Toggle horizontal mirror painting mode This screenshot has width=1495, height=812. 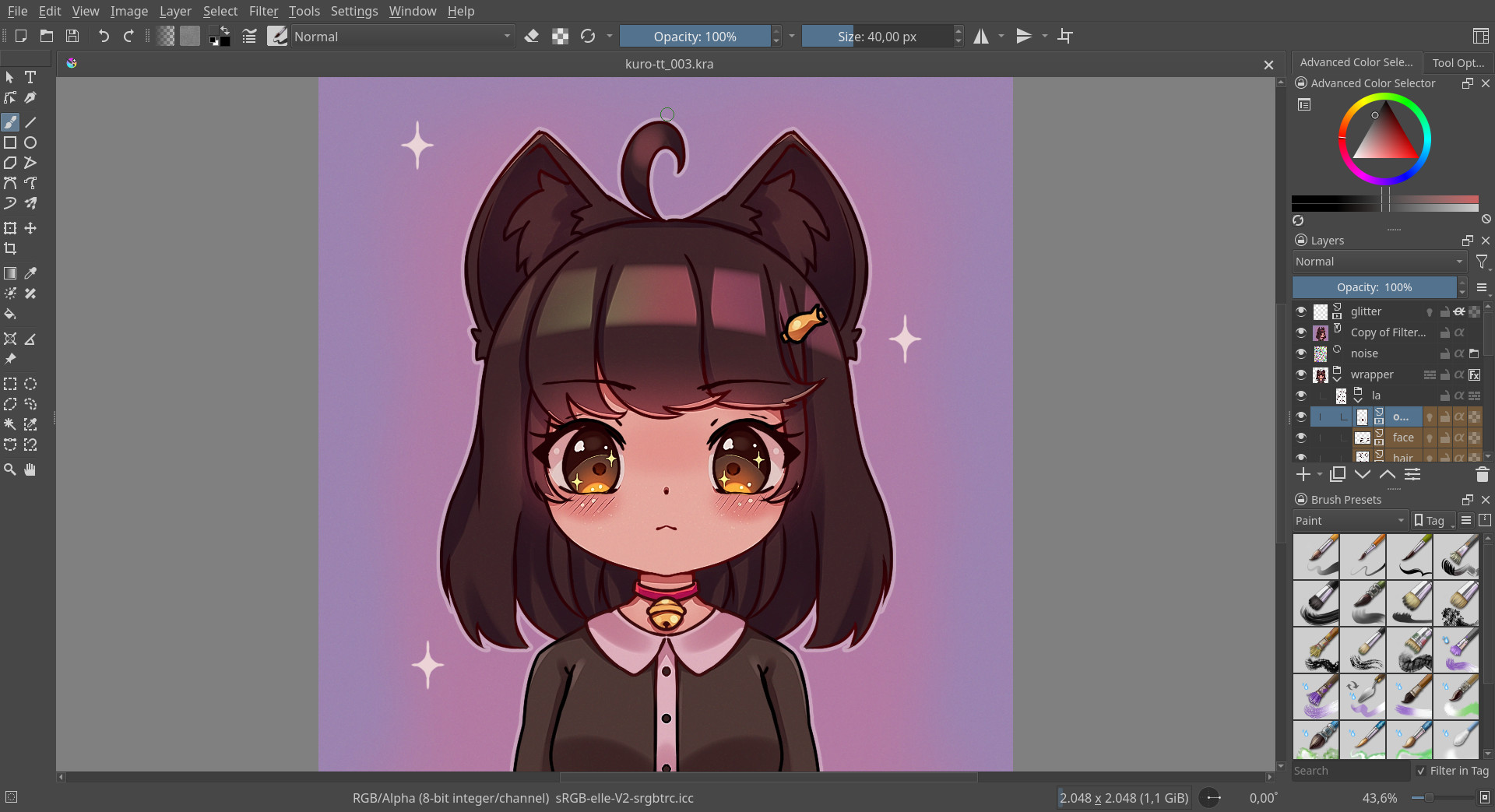(x=980, y=36)
